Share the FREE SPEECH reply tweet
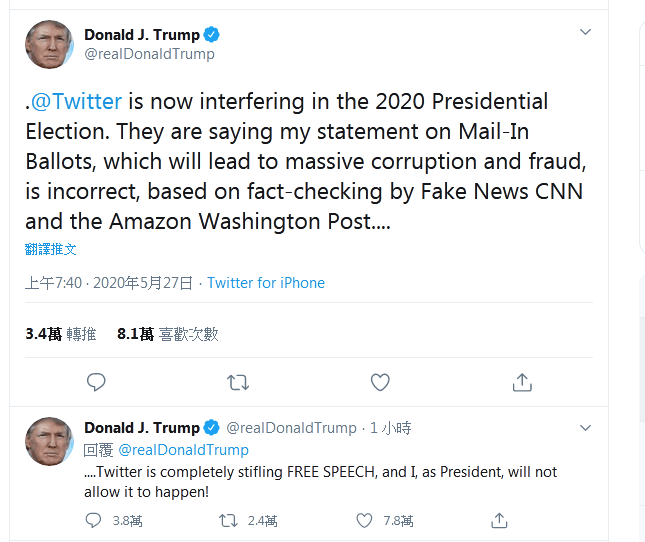The width and height of the screenshot is (645, 542). pos(499,520)
